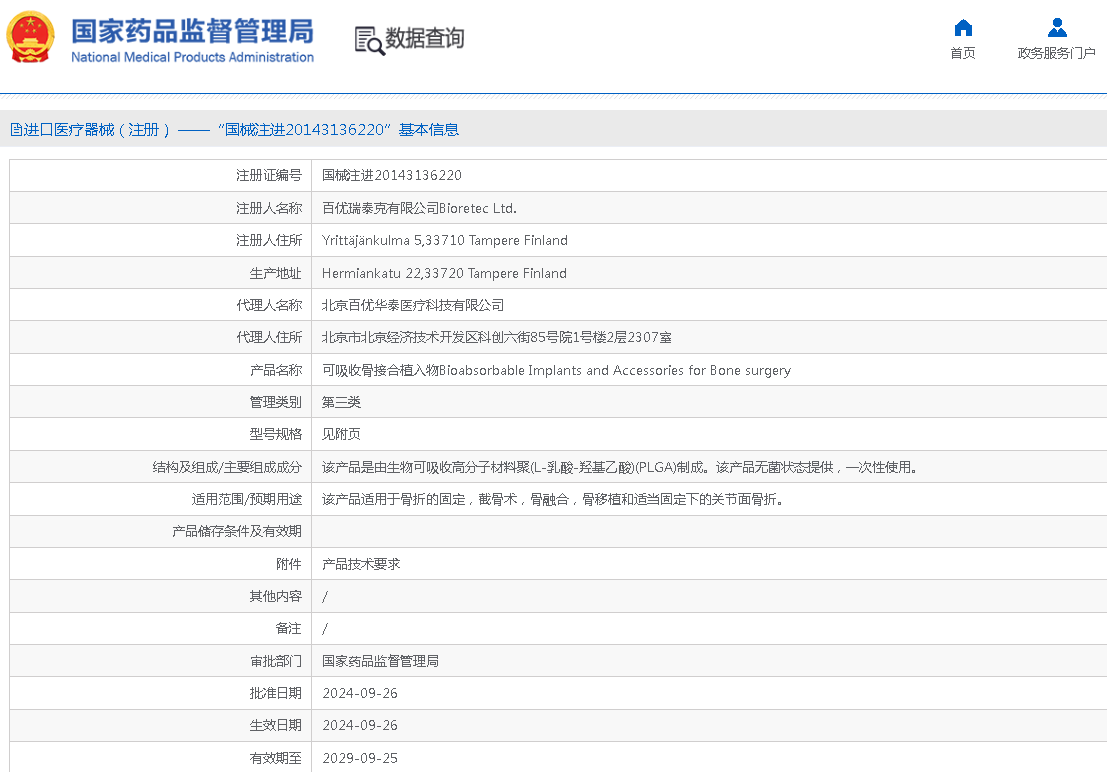Select the approval date 2024-09-26 in 批准日期 row
Image resolution: width=1107 pixels, height=772 pixels.
(x=360, y=694)
